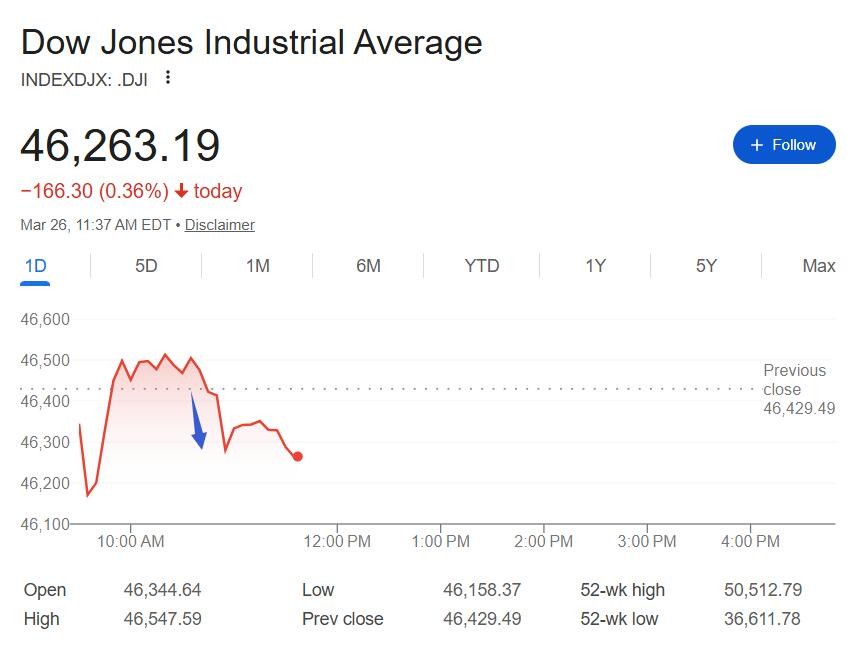Open the Disclaimer link

219,225
